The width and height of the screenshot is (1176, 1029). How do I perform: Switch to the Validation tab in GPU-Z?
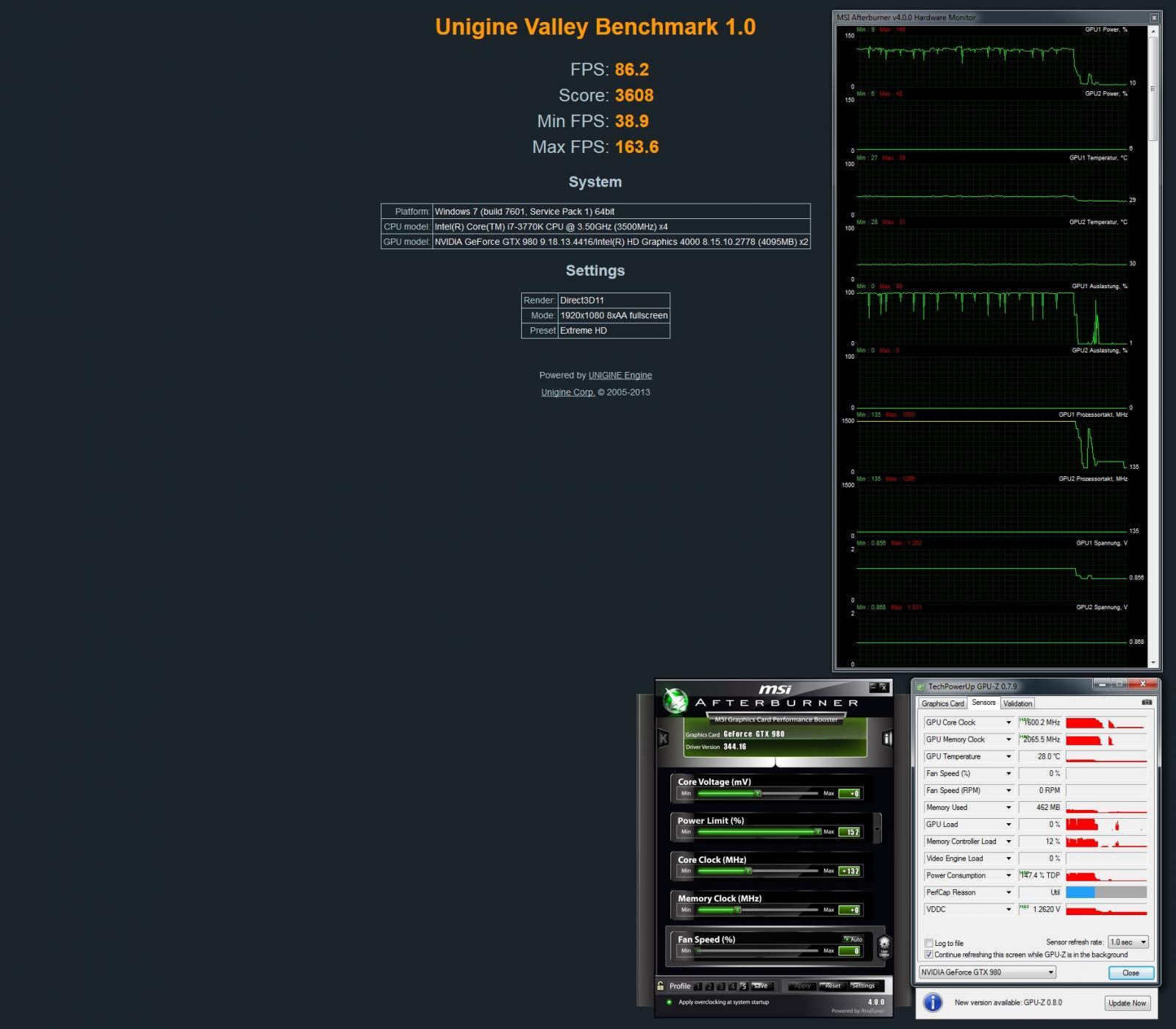1017,703
